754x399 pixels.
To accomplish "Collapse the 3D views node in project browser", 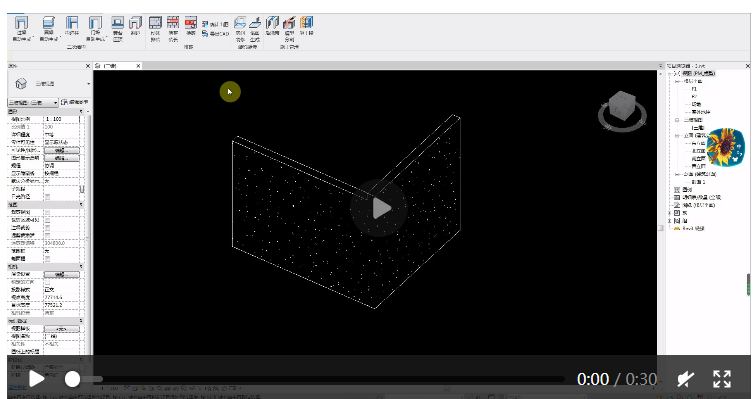I will (677, 120).
